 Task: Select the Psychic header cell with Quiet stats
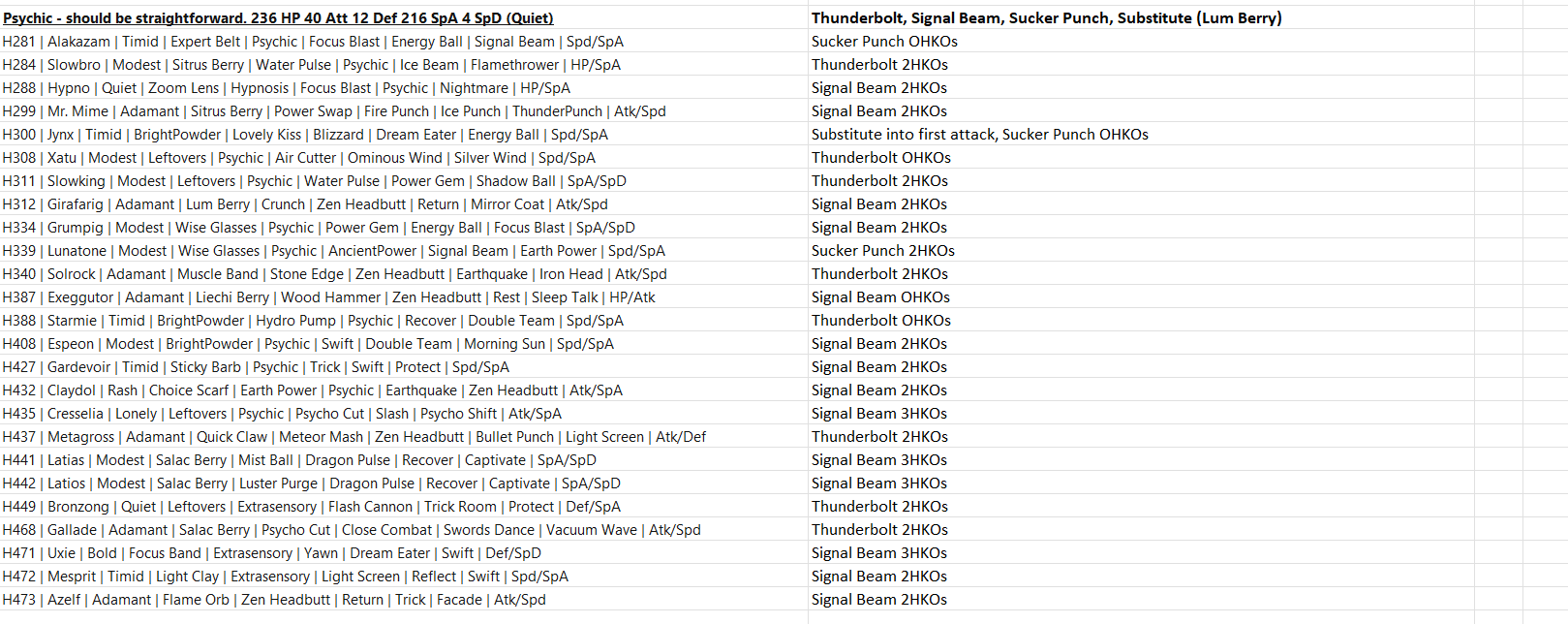[x=279, y=18]
